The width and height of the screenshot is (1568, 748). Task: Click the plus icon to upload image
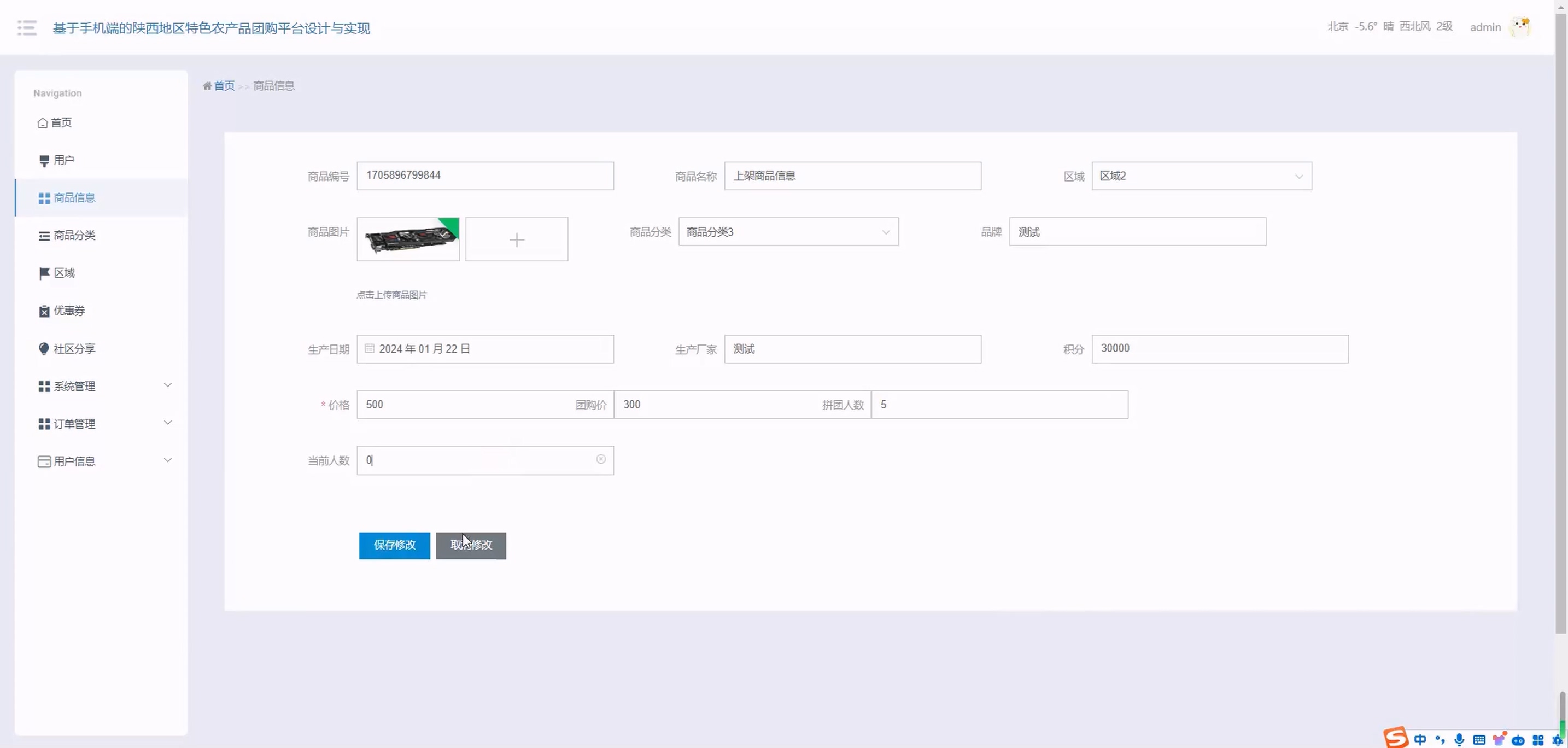tap(517, 239)
